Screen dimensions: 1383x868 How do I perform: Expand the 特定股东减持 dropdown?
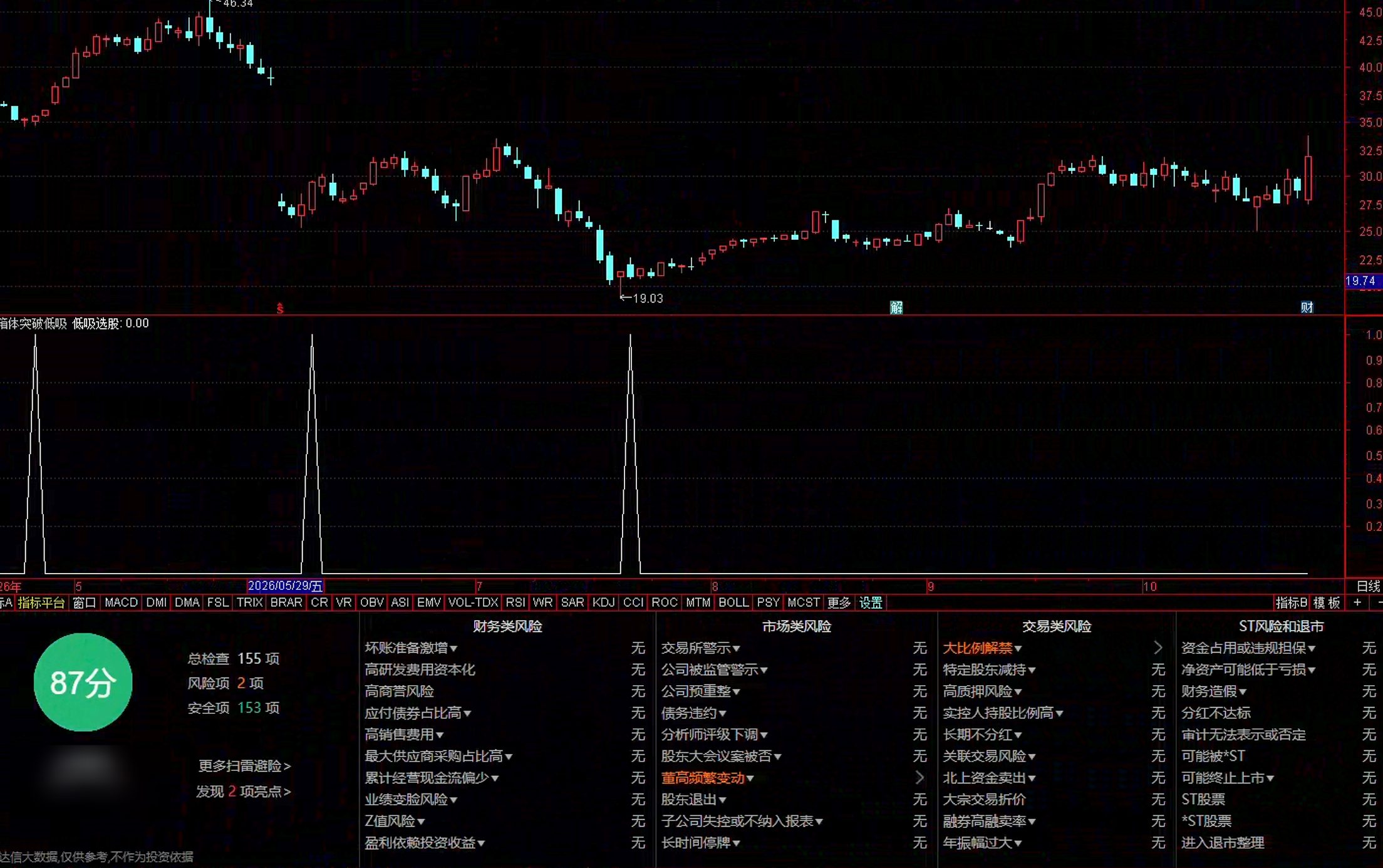click(1032, 671)
